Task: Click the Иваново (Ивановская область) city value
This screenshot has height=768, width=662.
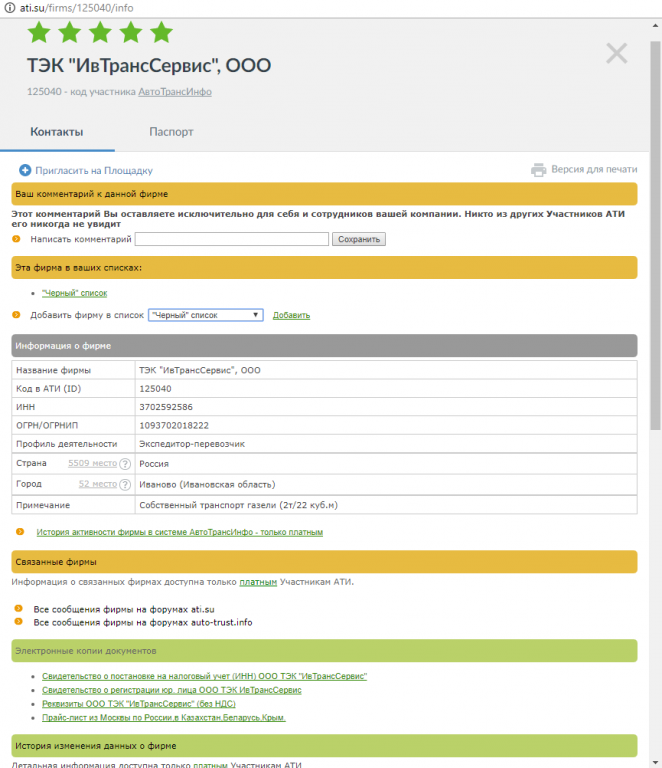Action: pos(207,484)
